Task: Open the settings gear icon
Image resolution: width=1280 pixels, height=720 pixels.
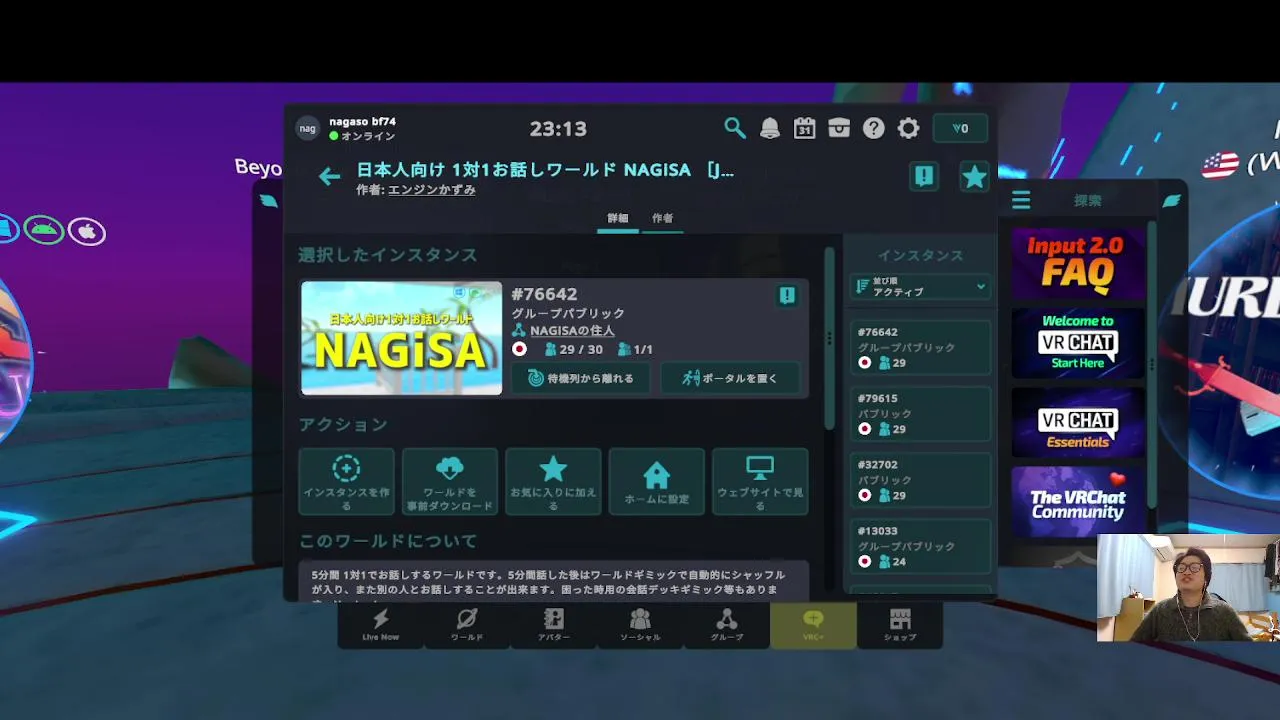Action: point(908,128)
